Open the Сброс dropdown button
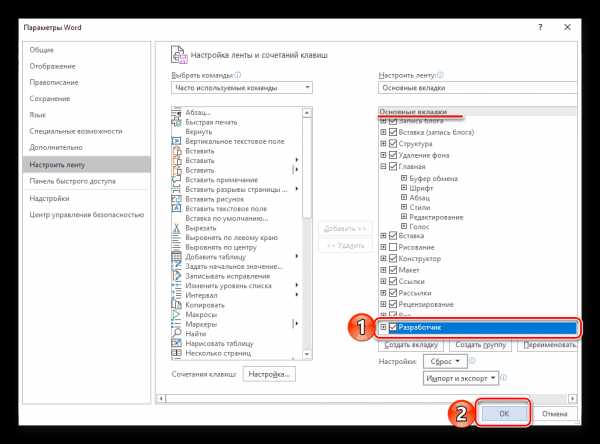 click(445, 361)
